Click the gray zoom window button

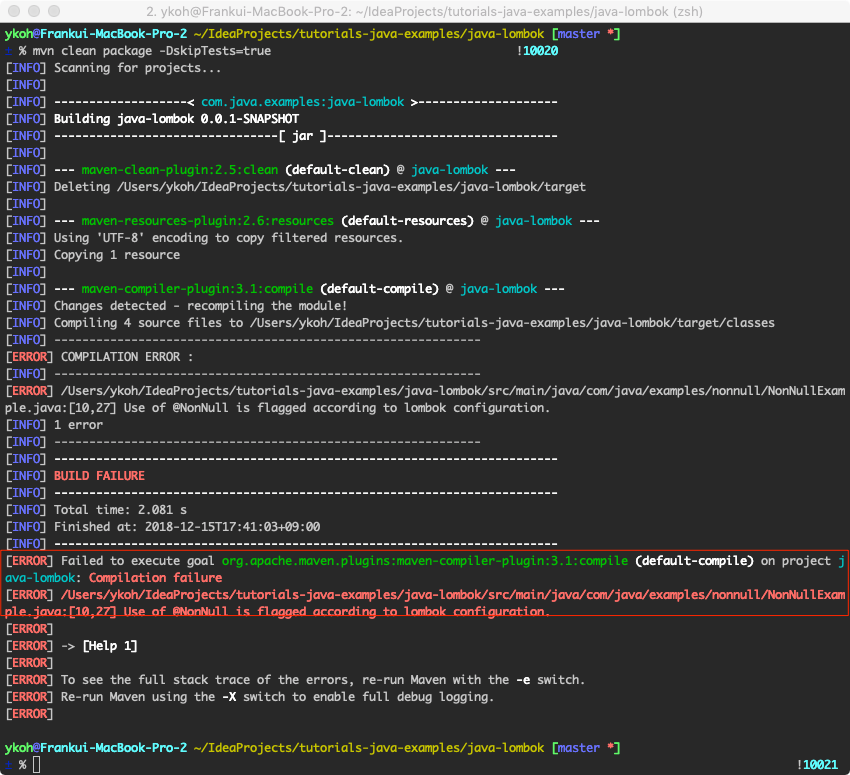click(56, 11)
